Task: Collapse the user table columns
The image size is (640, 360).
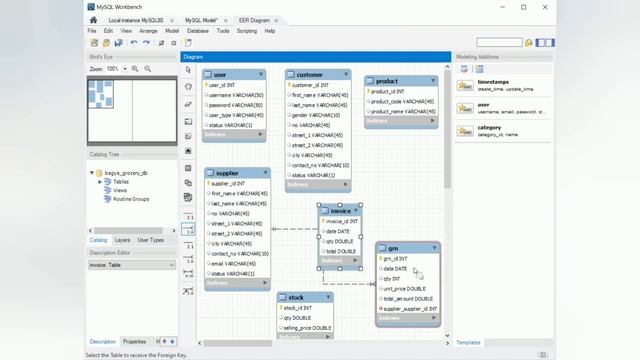Action: tap(260, 74)
